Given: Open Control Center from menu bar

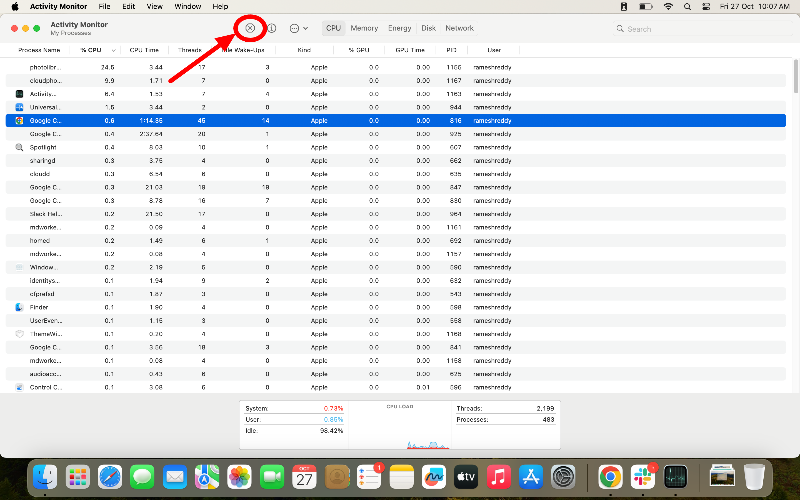Looking at the screenshot, I should point(706,7).
